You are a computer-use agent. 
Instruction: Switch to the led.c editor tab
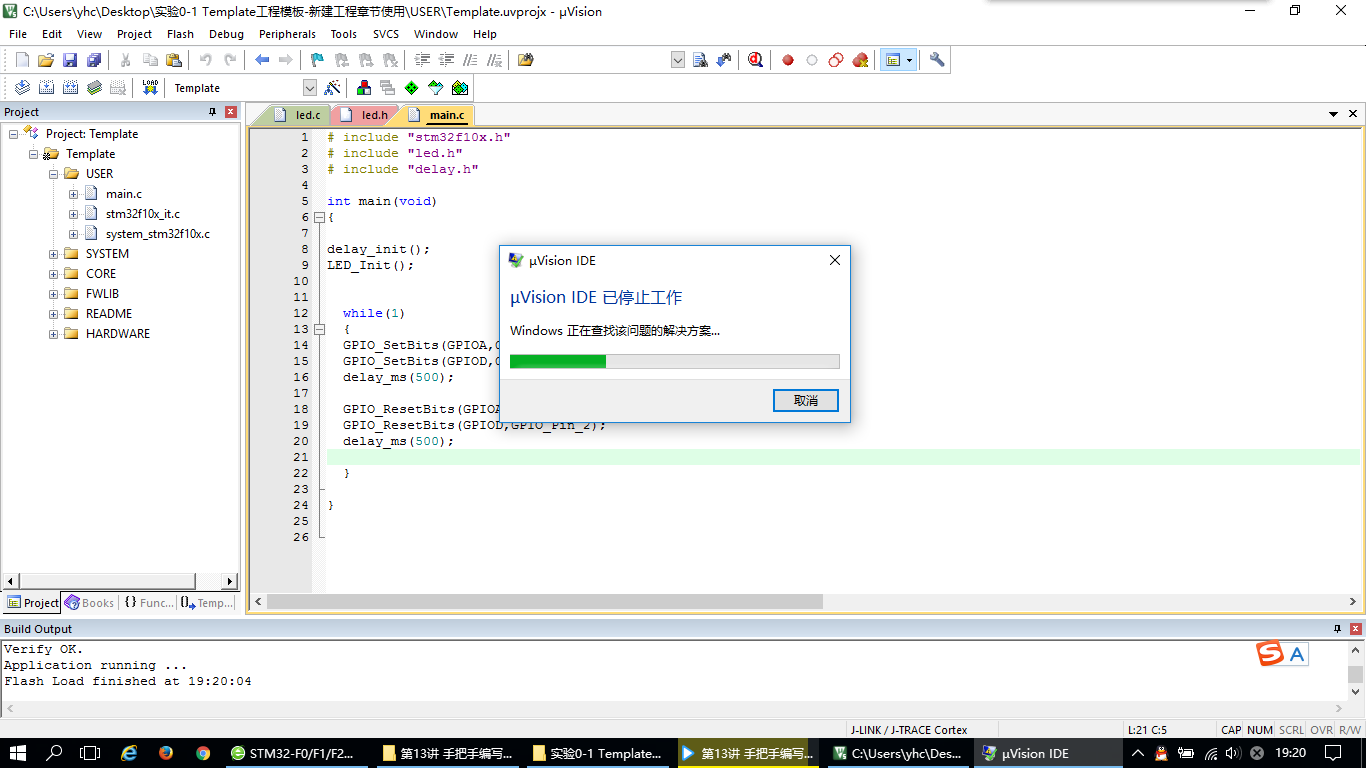tap(298, 115)
